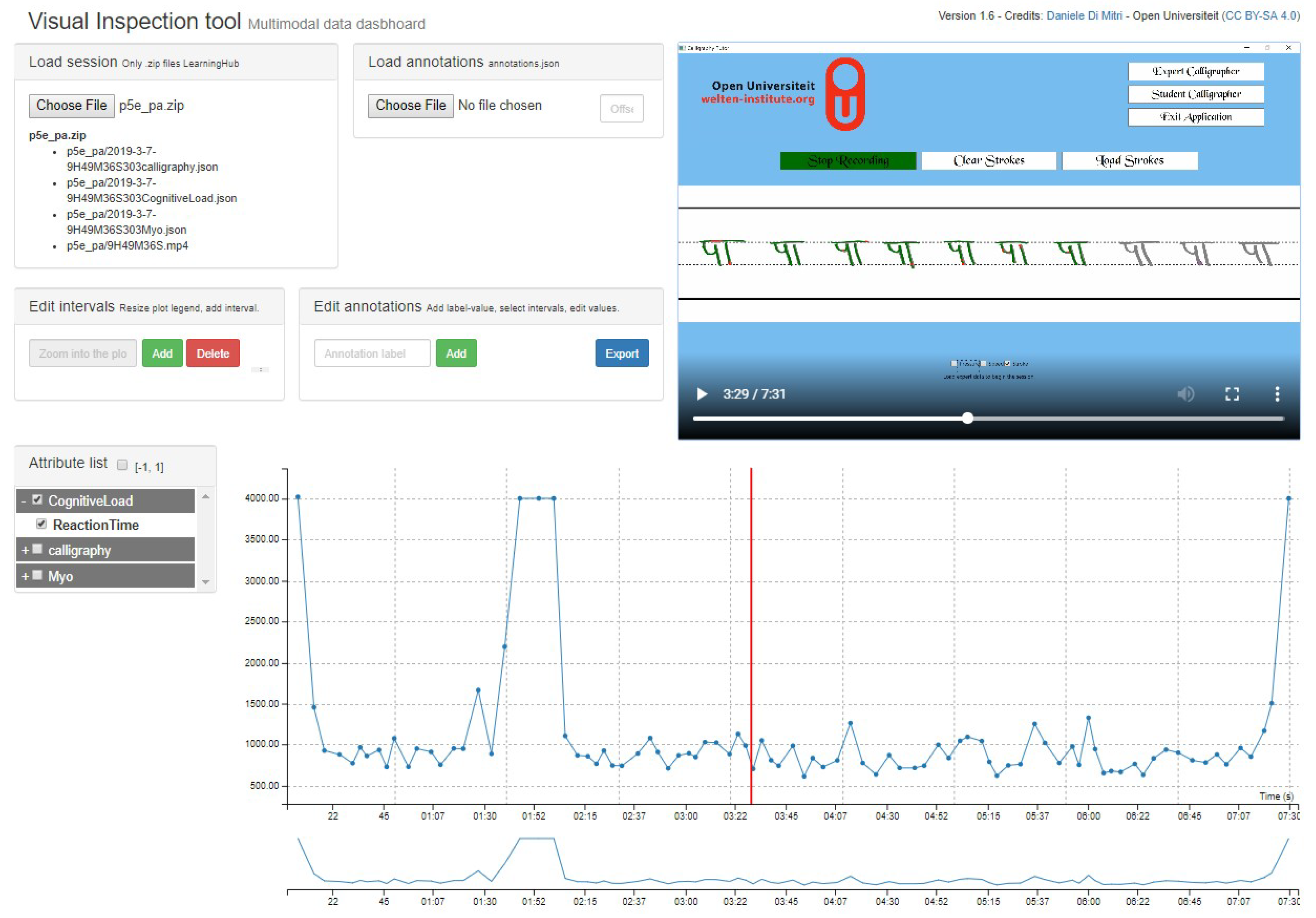Open the video more options menu
1316x918 pixels.
(1276, 394)
